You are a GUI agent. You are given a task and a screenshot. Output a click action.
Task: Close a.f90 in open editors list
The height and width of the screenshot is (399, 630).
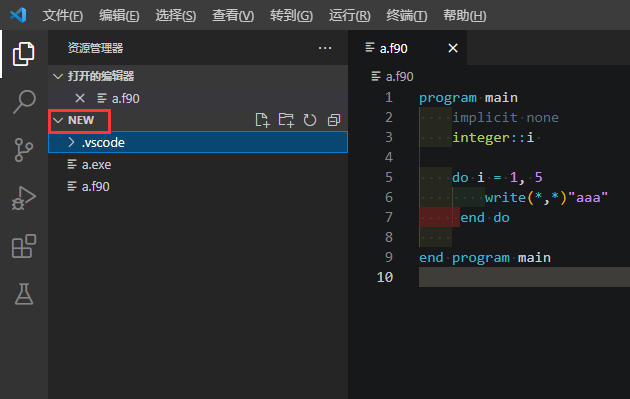point(80,98)
